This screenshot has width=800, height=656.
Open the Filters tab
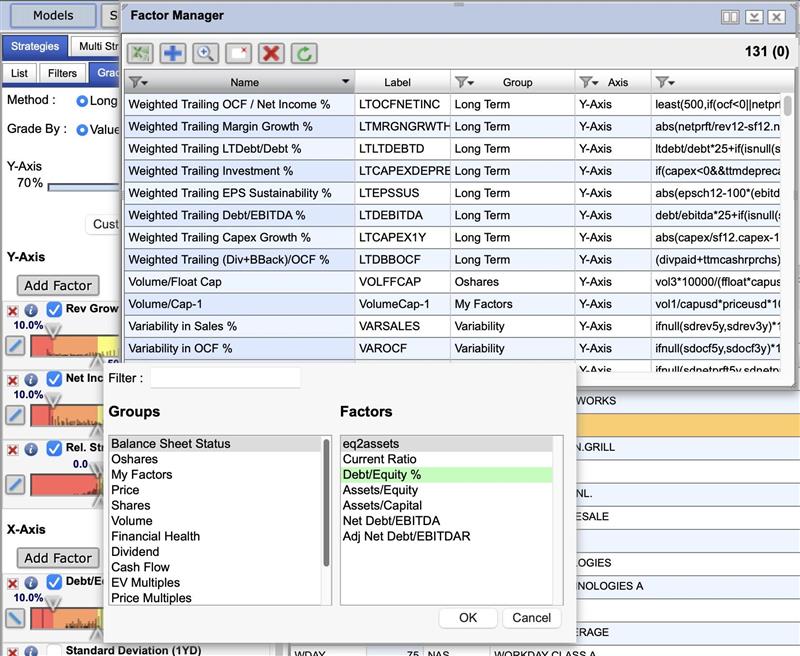tap(62, 73)
